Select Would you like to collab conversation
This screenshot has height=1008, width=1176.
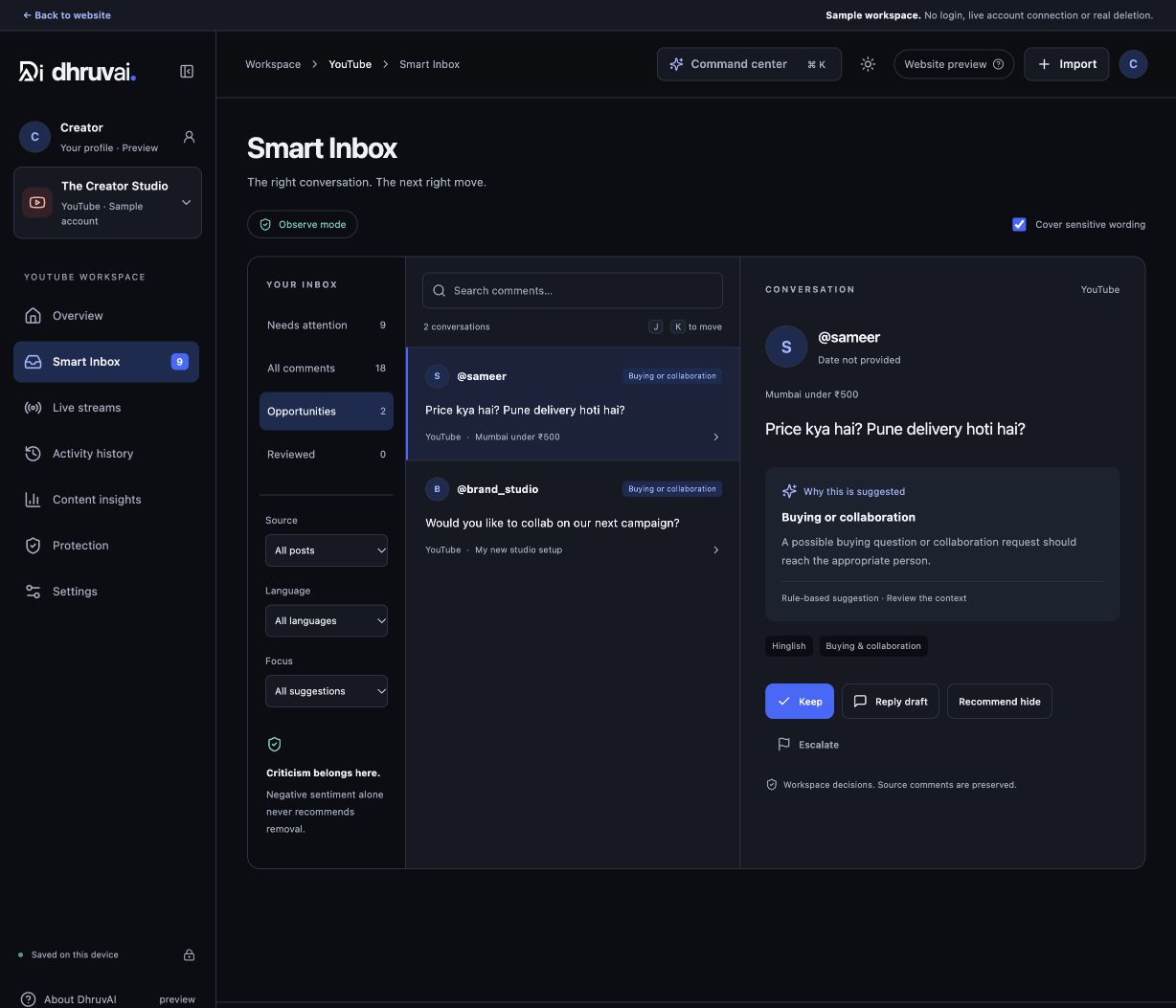(573, 517)
